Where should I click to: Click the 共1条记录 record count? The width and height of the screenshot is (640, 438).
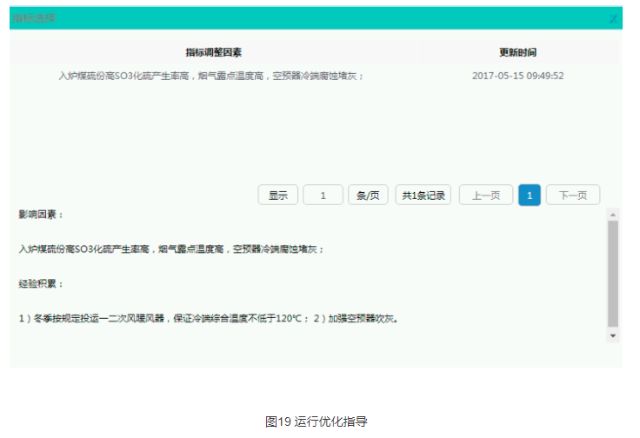pyautogui.click(x=424, y=196)
